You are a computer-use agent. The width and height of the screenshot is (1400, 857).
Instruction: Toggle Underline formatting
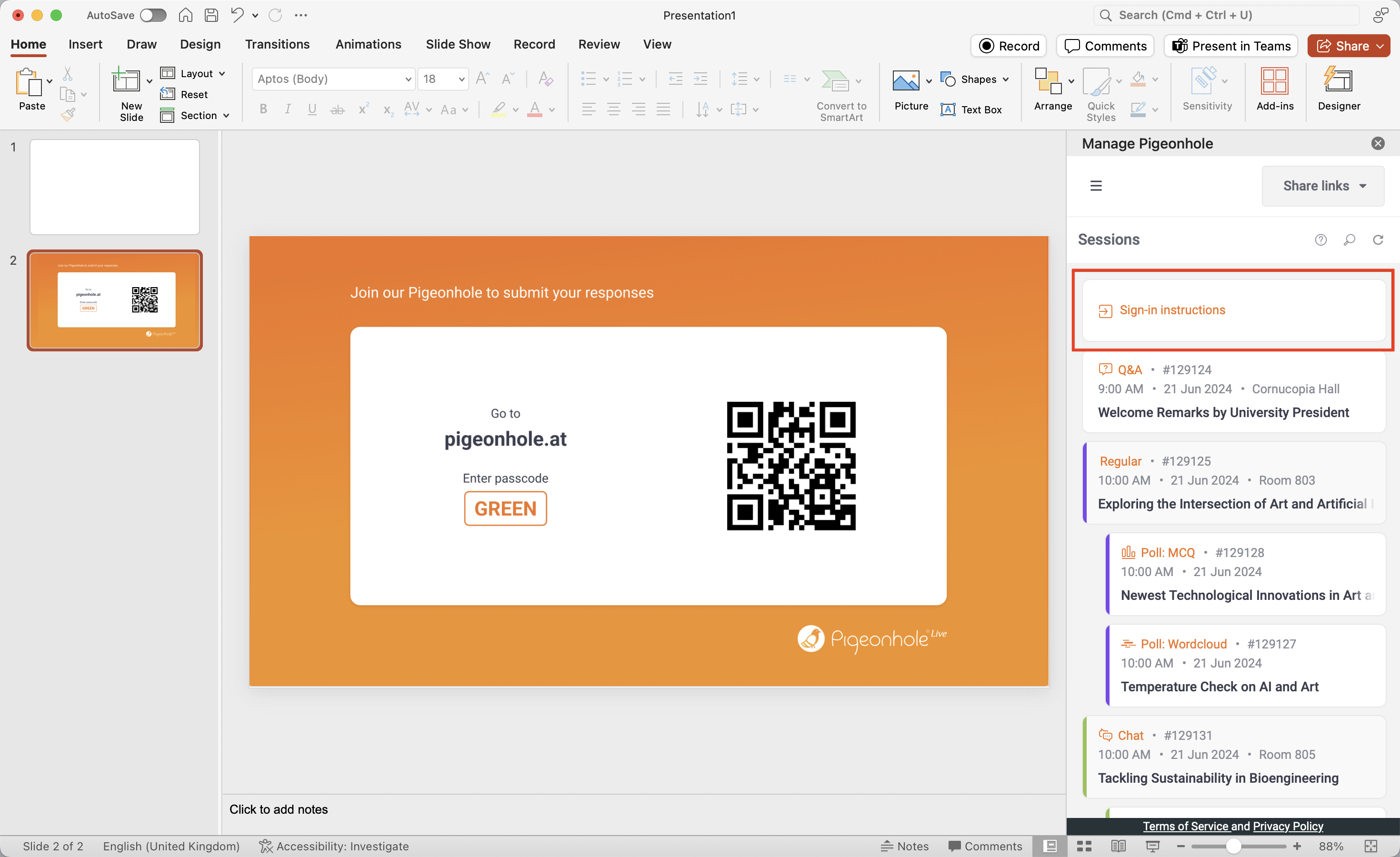[312, 109]
